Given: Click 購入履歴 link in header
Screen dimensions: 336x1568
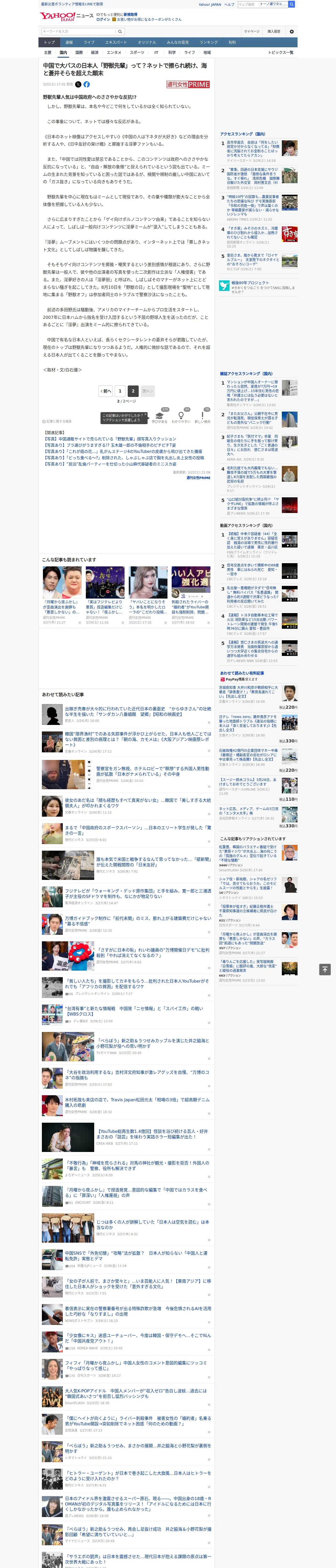Looking at the screenshot, I should click(274, 31).
